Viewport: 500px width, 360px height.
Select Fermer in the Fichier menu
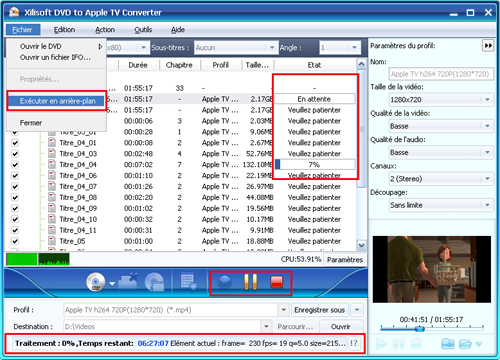pos(31,123)
